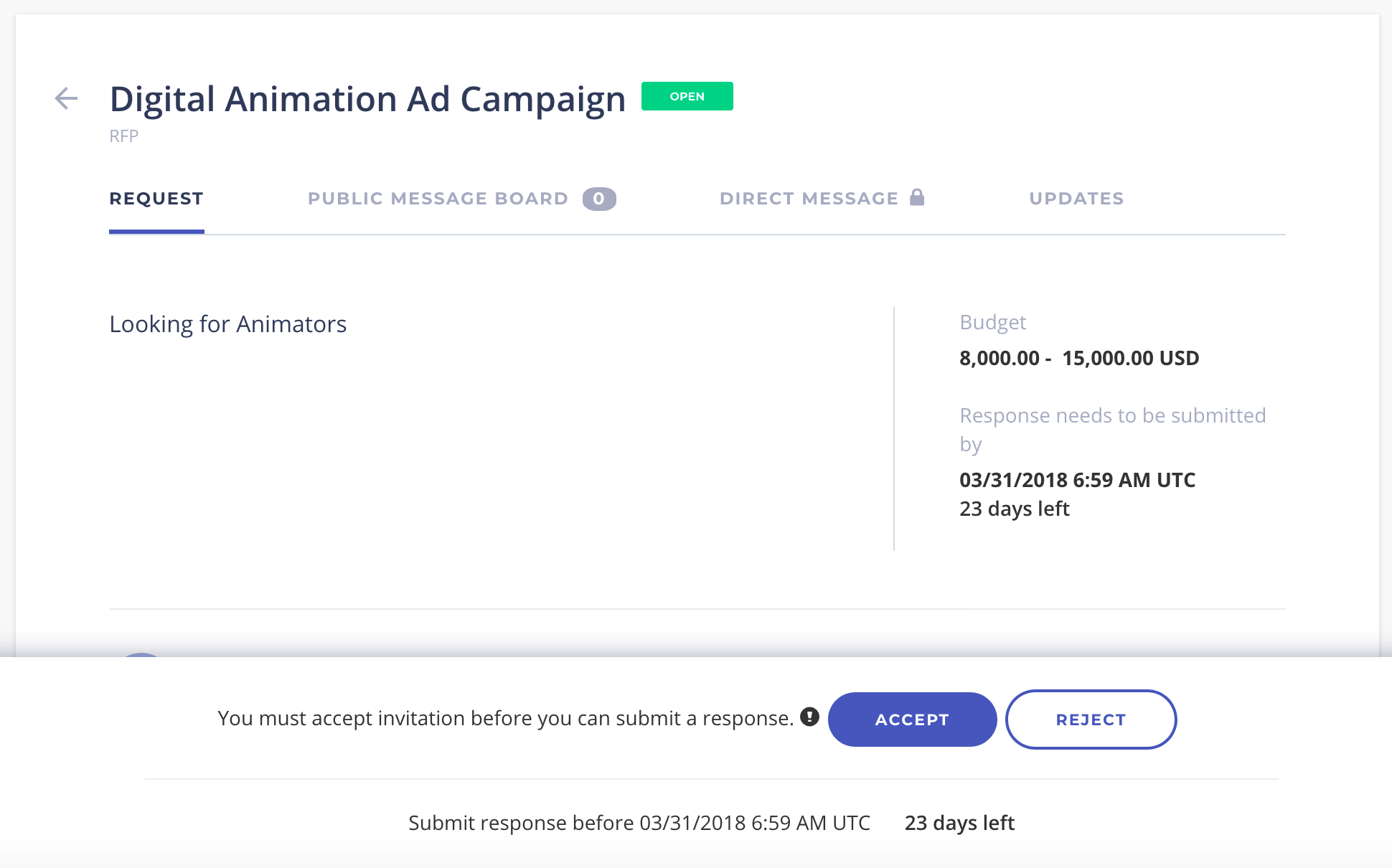
Task: Click the Digital Animation Ad Campaign title
Action: point(367,99)
